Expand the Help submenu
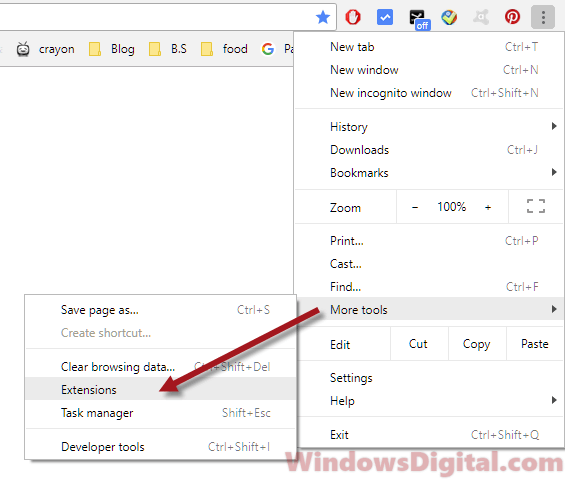 pos(430,401)
